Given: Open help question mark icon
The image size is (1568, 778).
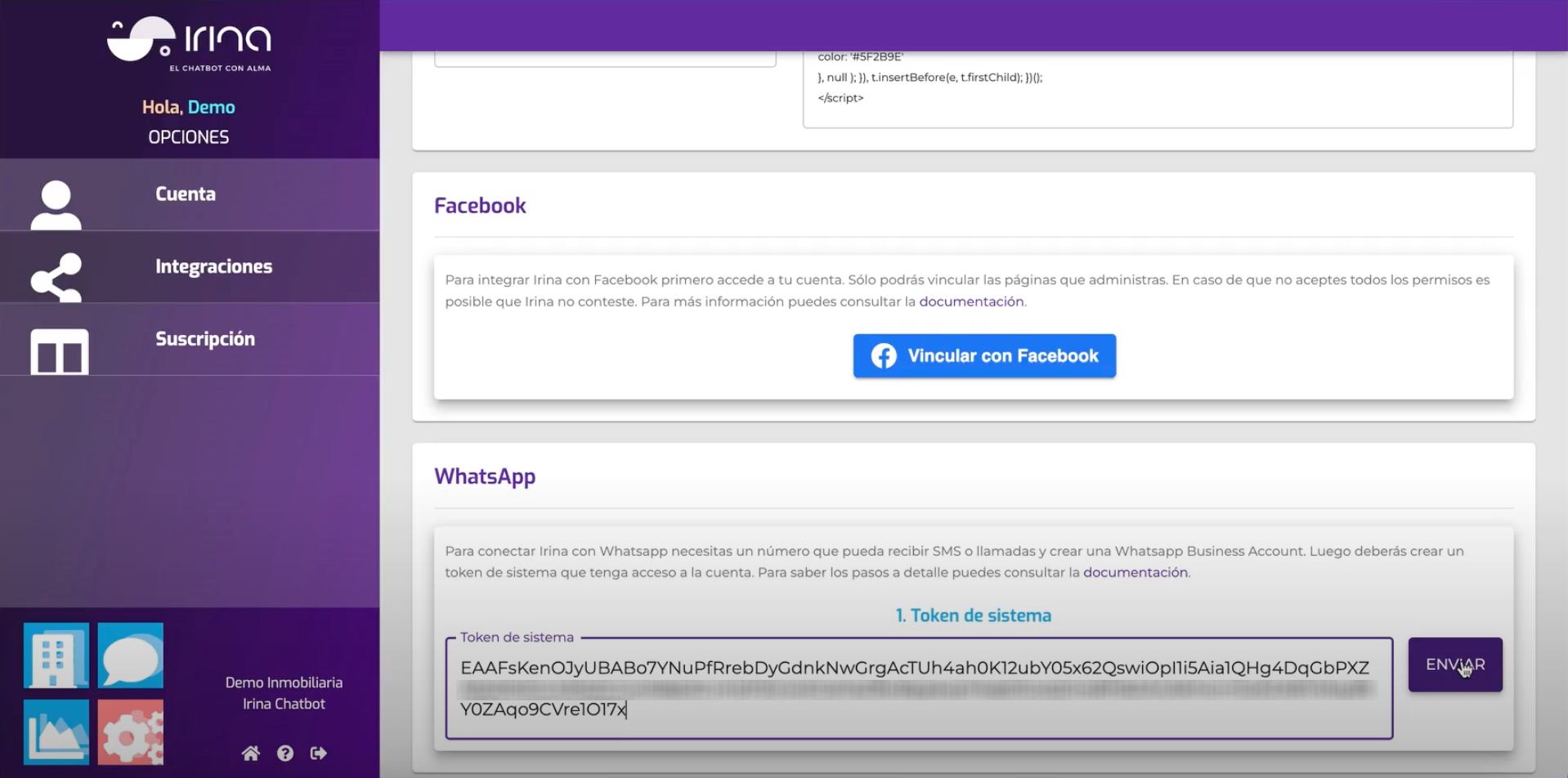Looking at the screenshot, I should tap(285, 753).
